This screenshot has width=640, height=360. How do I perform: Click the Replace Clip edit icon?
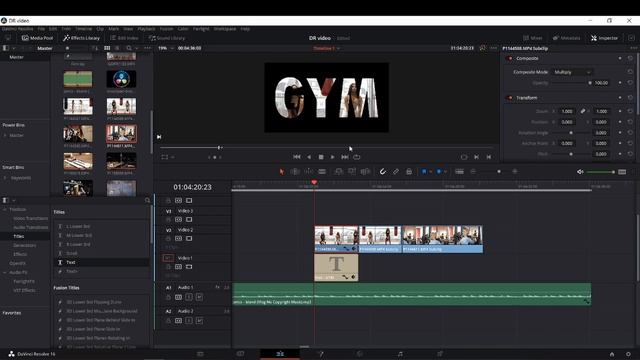[365, 172]
